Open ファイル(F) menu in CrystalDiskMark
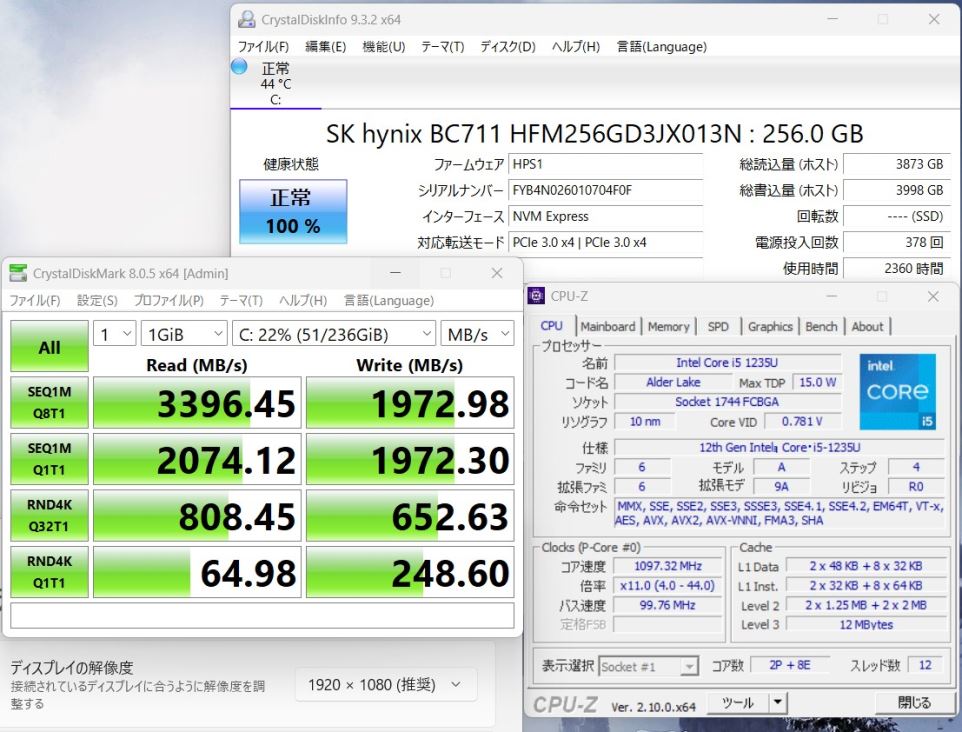This screenshot has height=732, width=962. 34,301
